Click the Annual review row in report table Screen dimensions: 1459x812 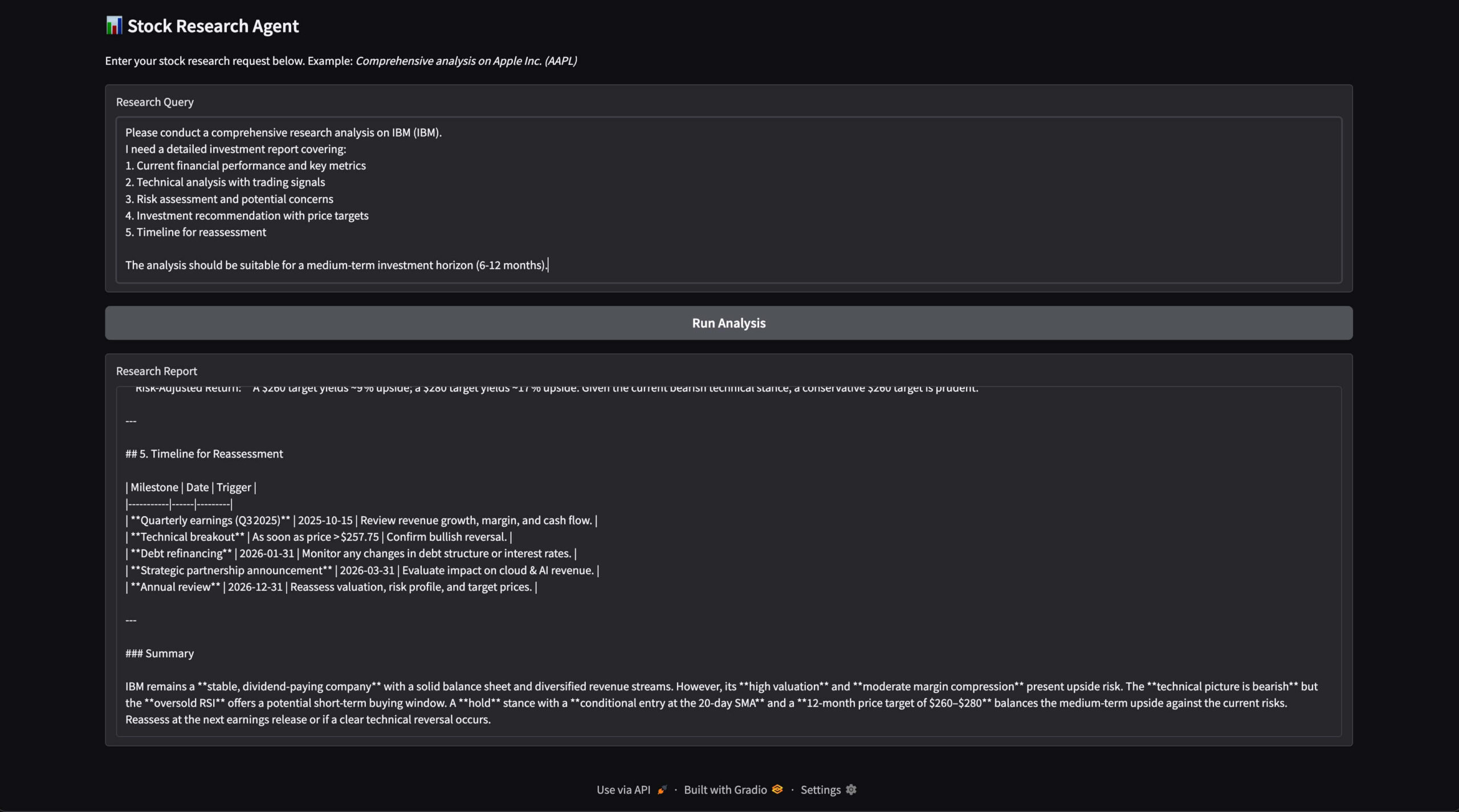[x=331, y=587]
